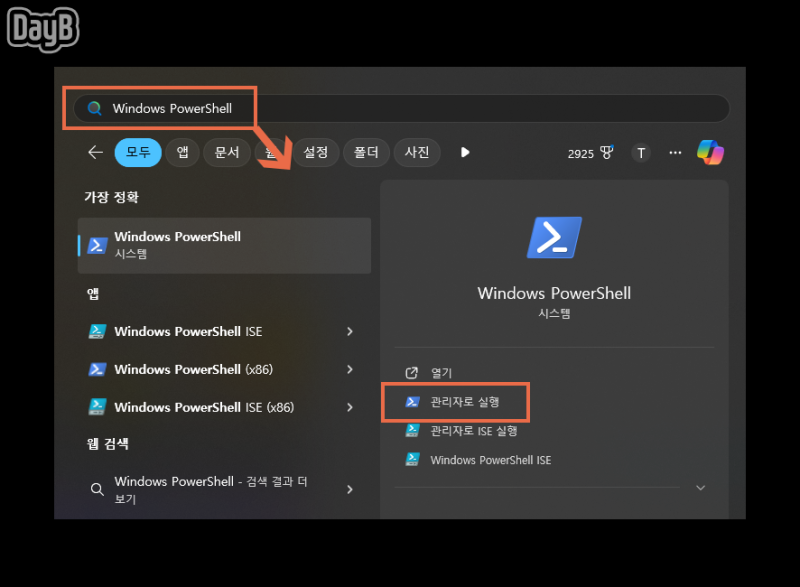Select the Windows PowerShell best match result
Viewport: 800px width, 587px height.
tap(224, 245)
